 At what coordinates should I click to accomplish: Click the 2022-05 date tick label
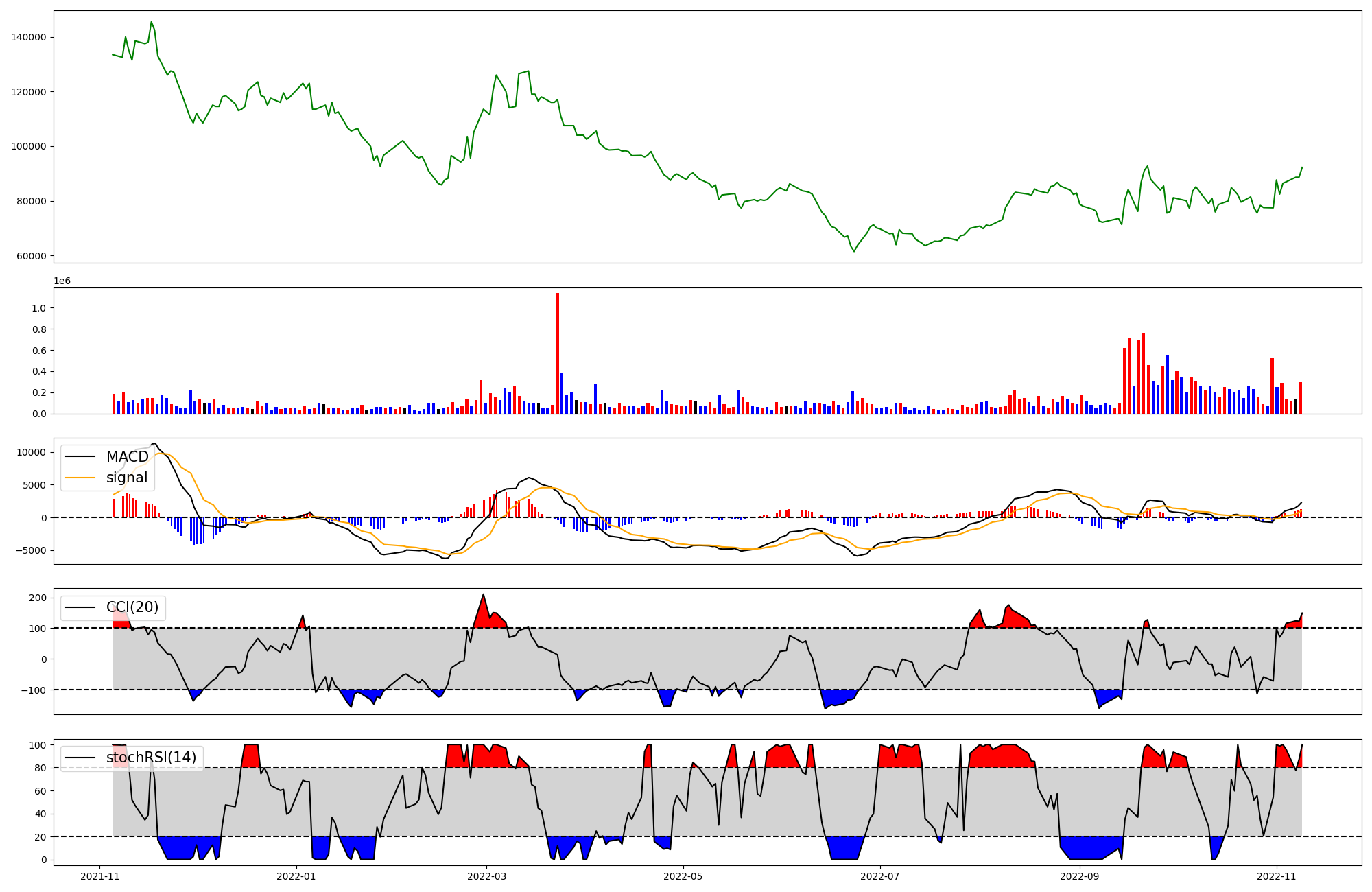[683, 876]
